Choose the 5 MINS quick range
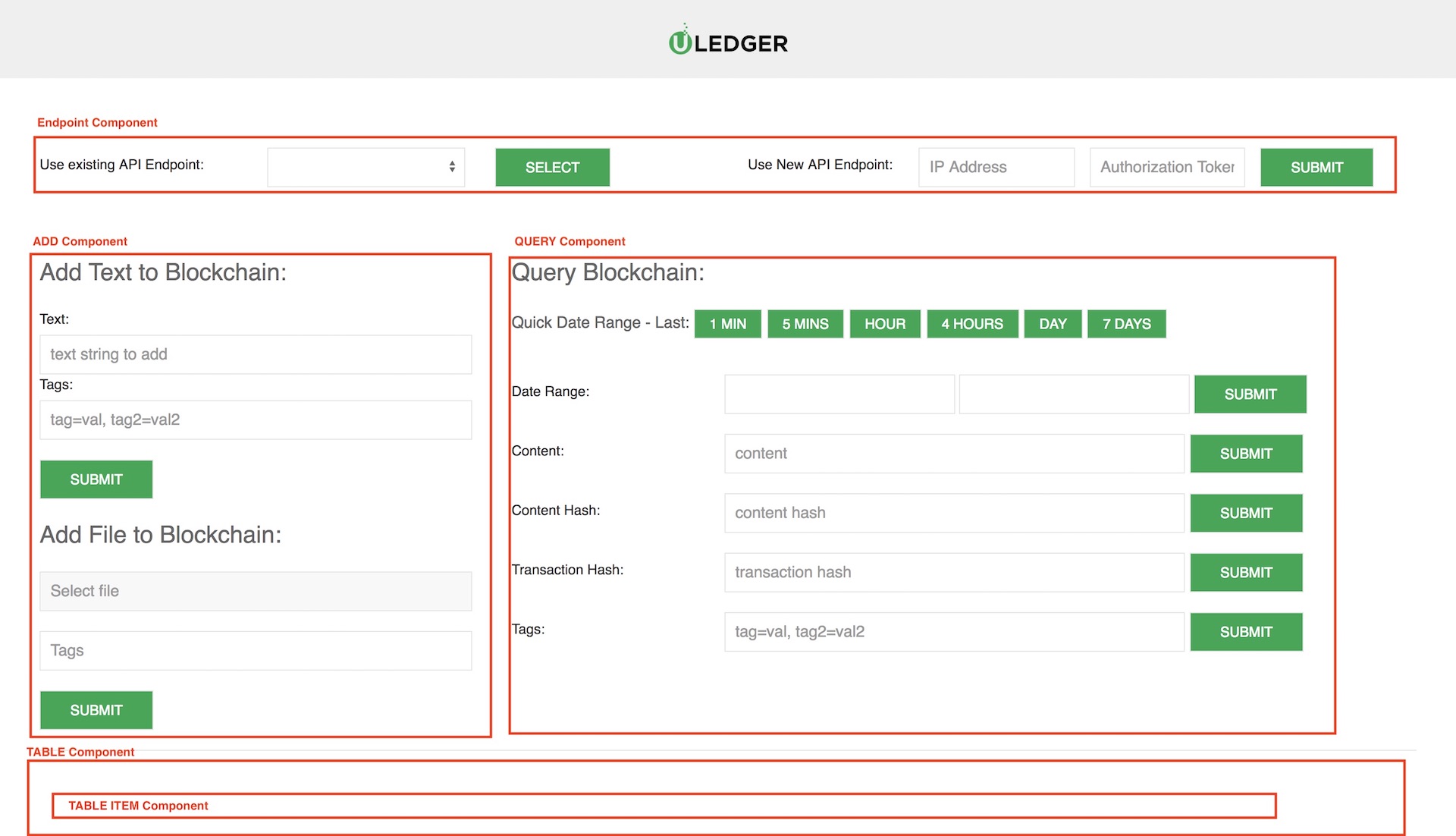Viewport: 1456px width, 836px height. [x=805, y=324]
